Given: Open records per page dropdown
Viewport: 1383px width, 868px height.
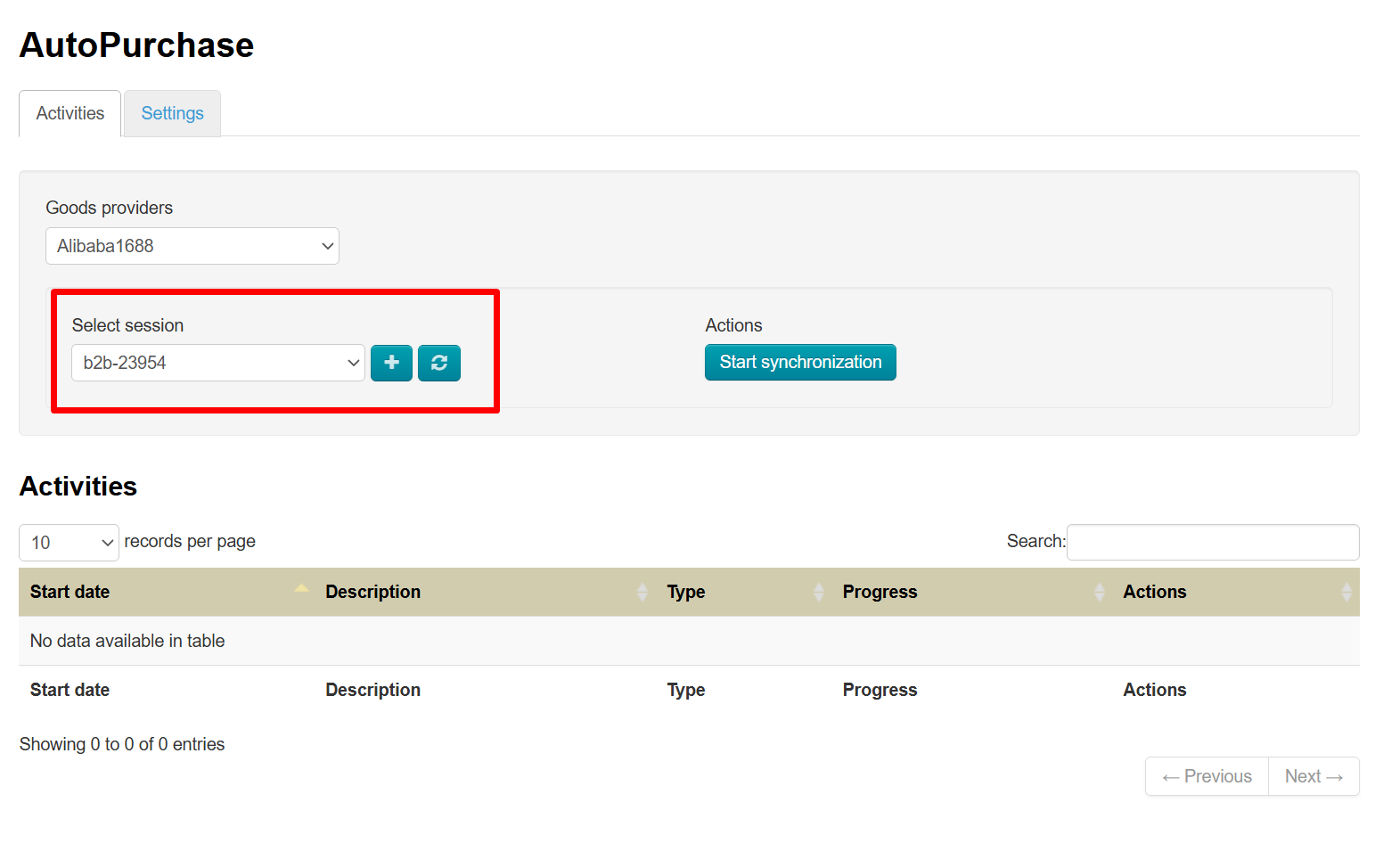Looking at the screenshot, I should point(69,543).
